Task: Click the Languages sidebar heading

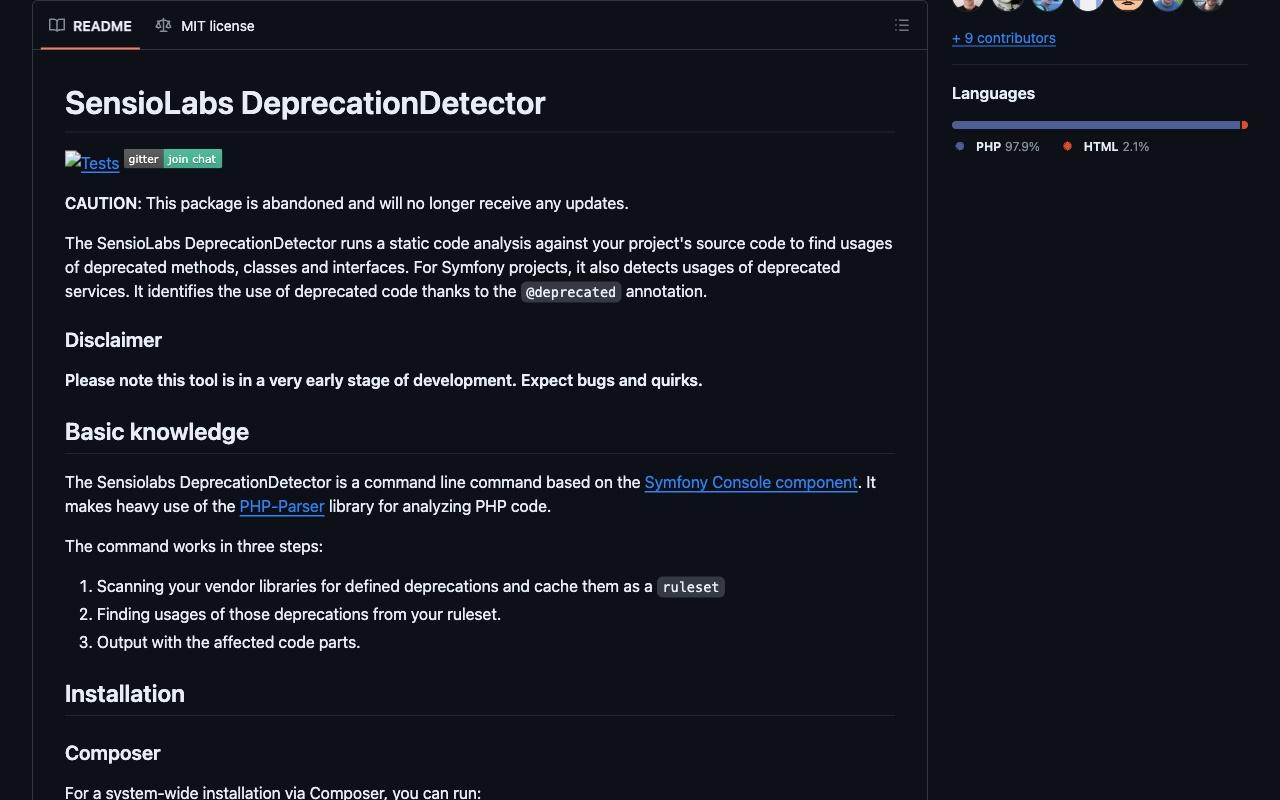Action: click(x=993, y=93)
